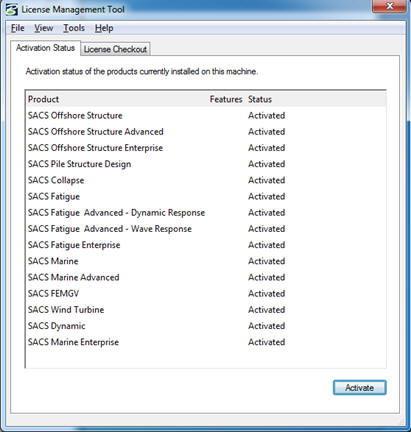Select SACS Pile Structure Design row
Viewport: 411px width, 432px height.
(x=206, y=164)
